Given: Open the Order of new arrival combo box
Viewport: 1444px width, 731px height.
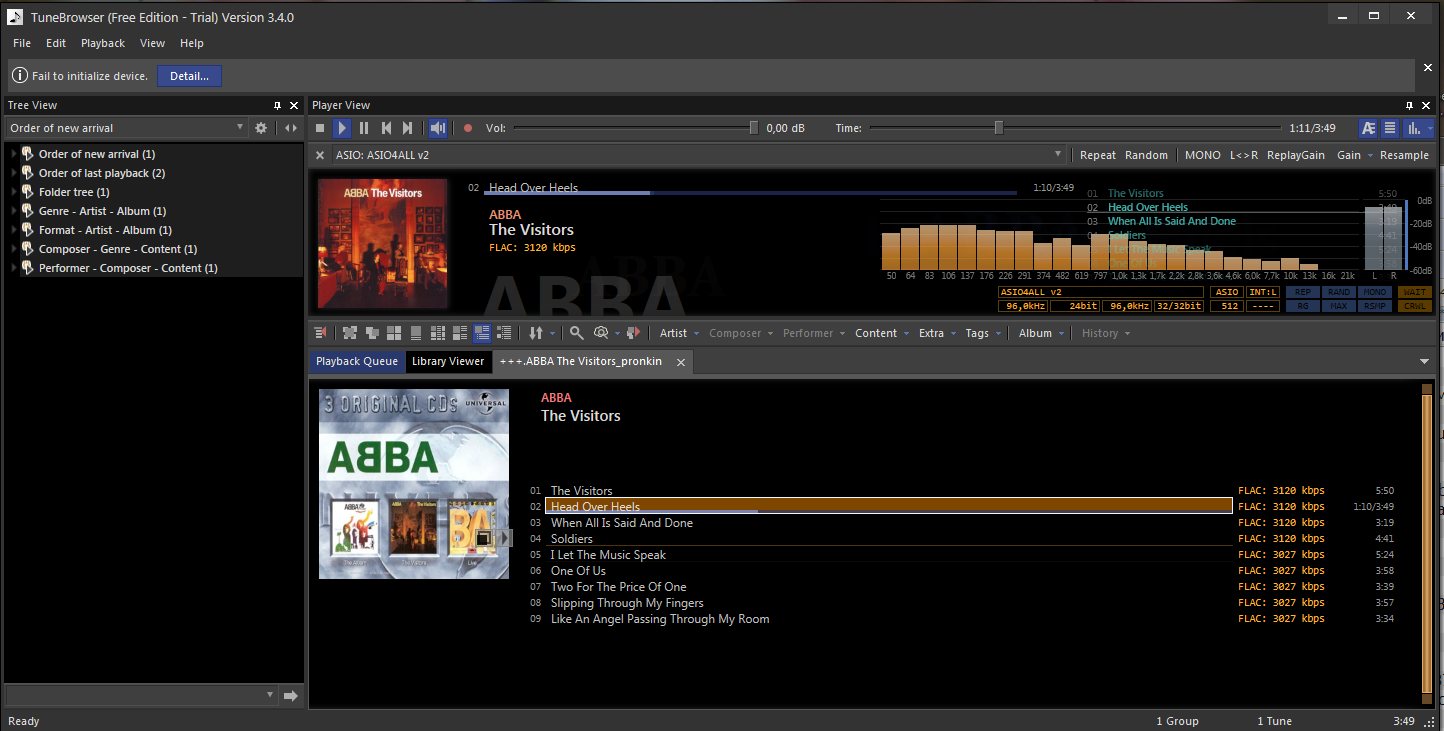Looking at the screenshot, I should click(x=126, y=128).
